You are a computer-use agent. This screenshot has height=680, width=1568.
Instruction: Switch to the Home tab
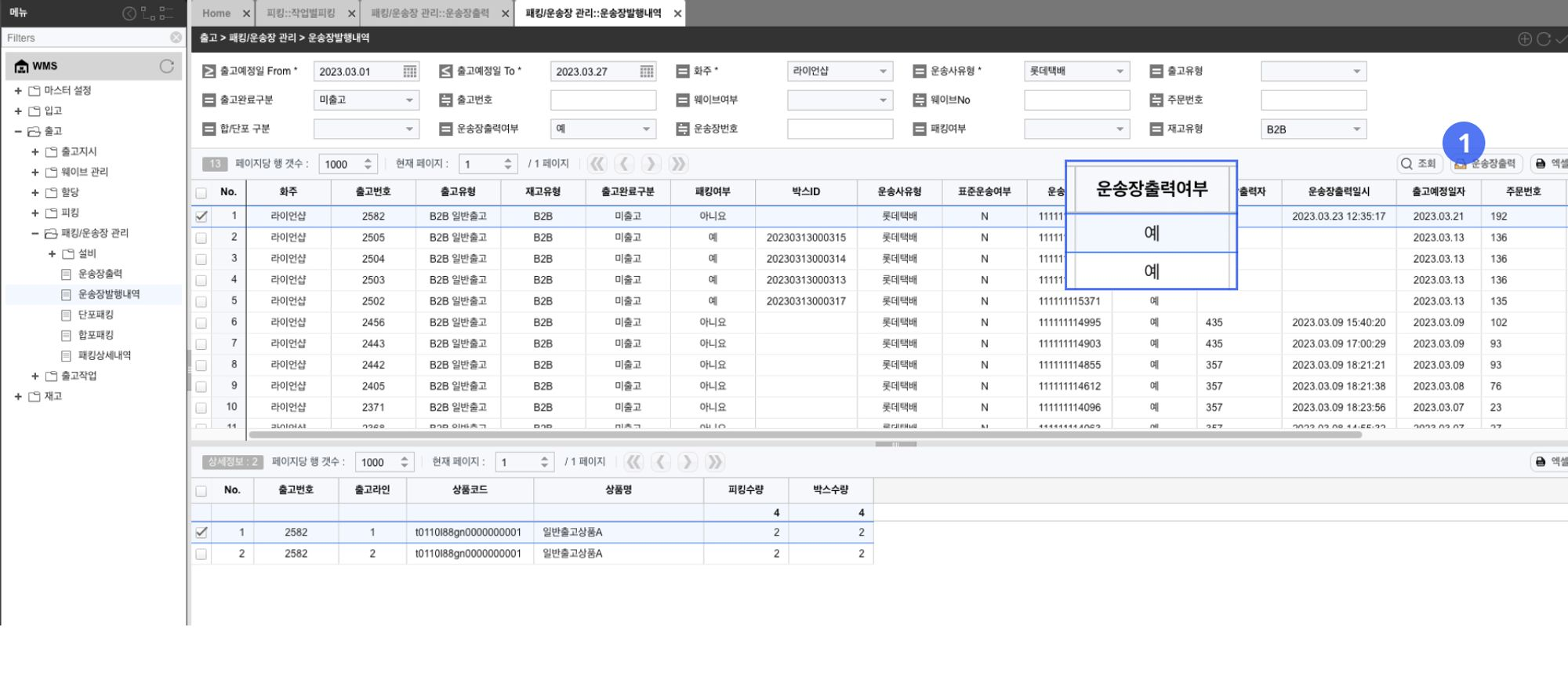(x=216, y=13)
